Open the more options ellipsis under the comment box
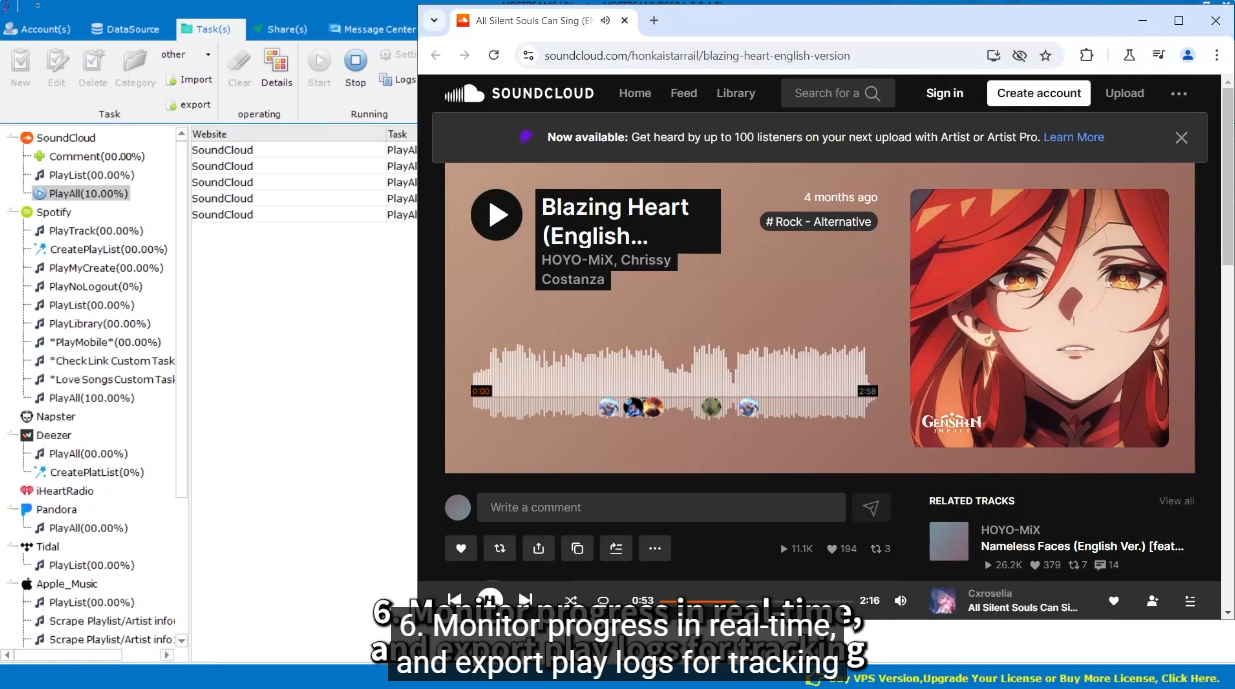This screenshot has width=1235, height=689. (x=655, y=548)
